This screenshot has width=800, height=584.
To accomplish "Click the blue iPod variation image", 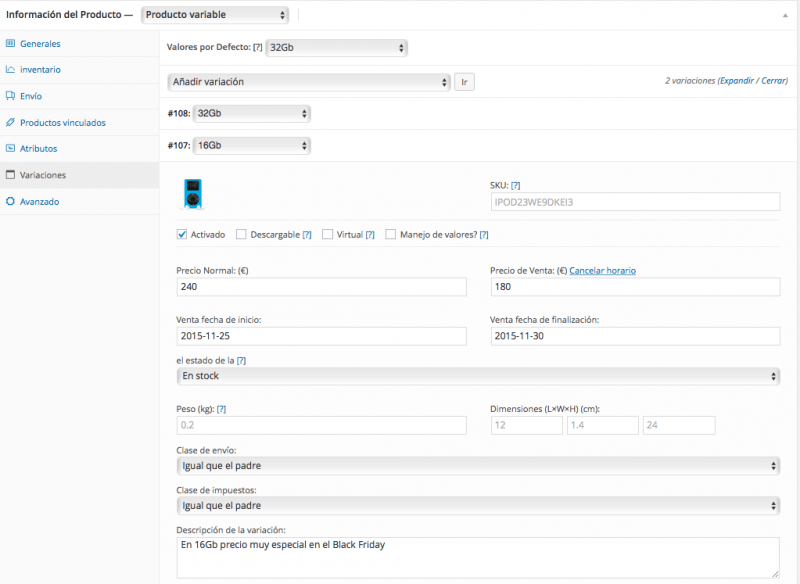I will pyautogui.click(x=193, y=194).
